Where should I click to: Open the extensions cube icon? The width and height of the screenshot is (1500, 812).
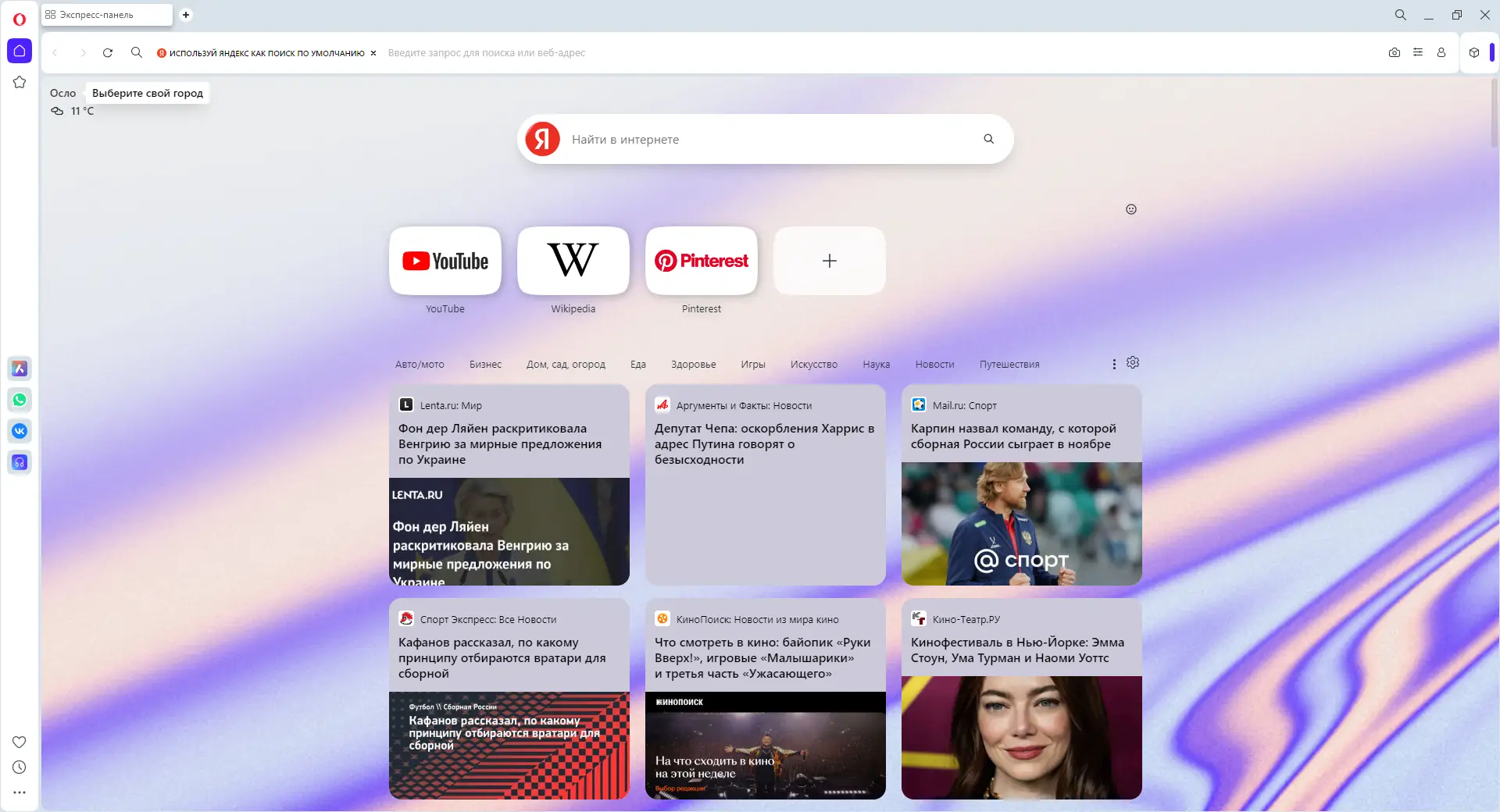coord(1474,52)
